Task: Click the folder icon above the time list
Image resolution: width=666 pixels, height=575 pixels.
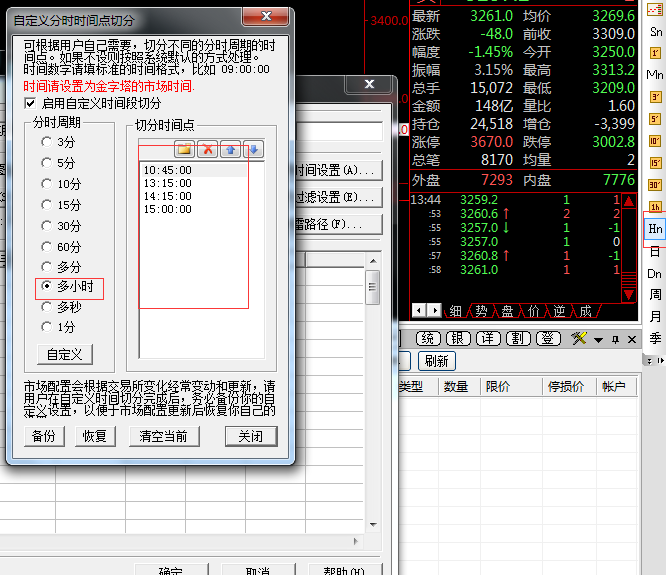Action: tap(185, 150)
